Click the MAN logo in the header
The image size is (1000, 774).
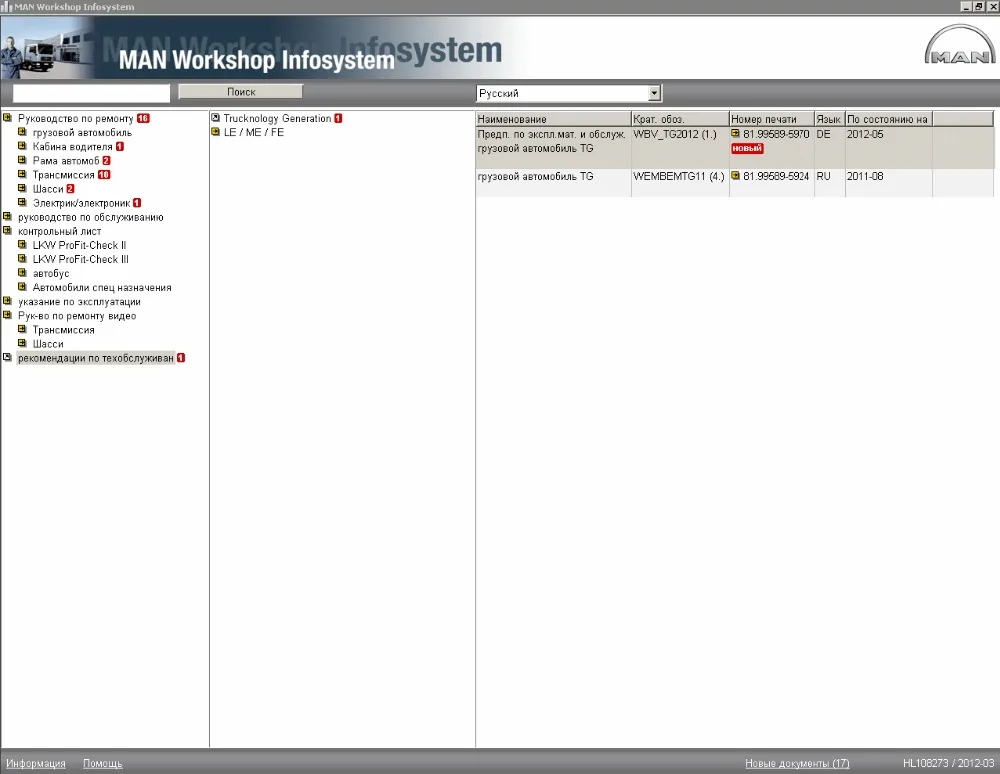959,45
